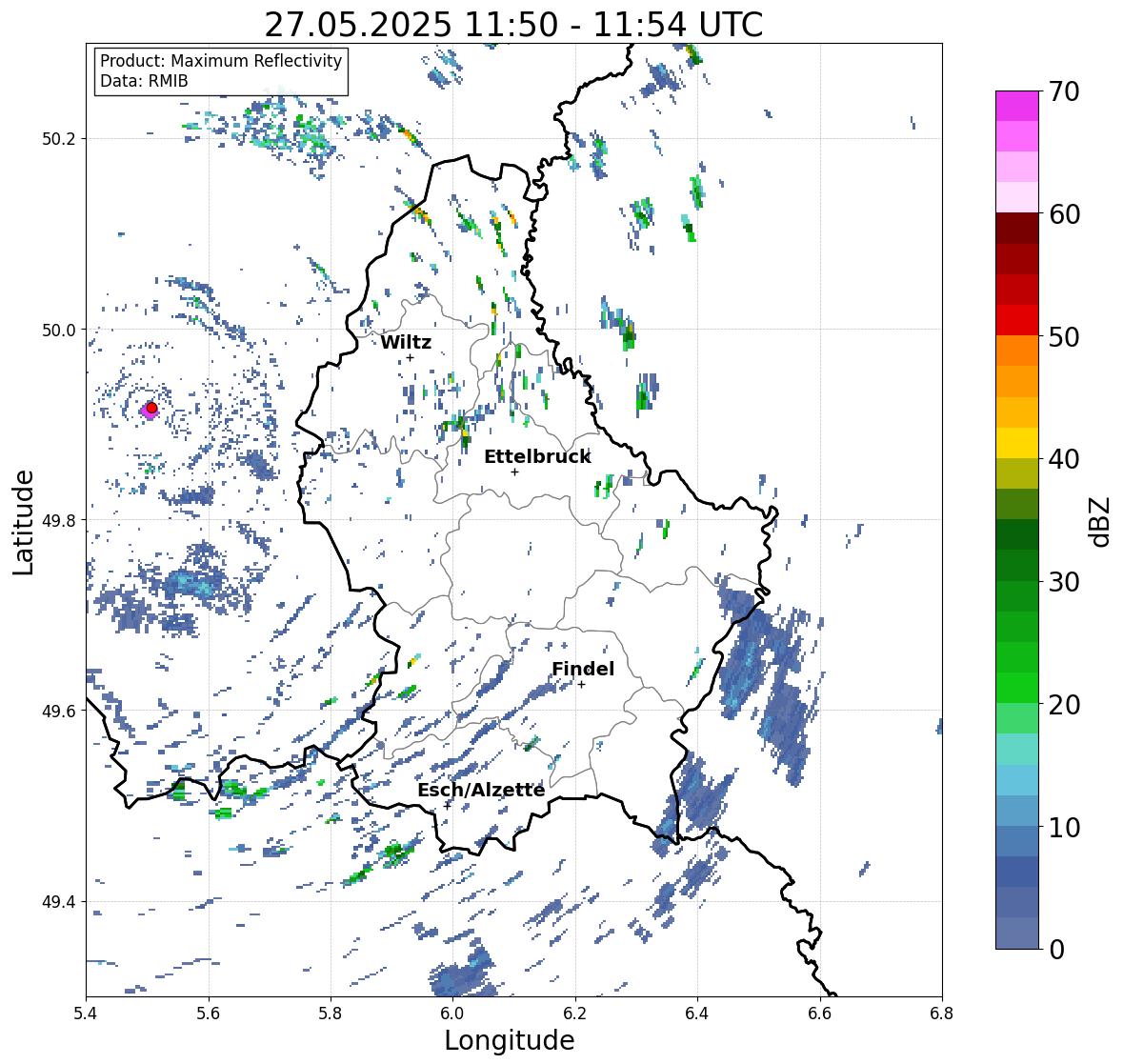Viewport: 1123px width, 1064px height.
Task: Click the 60 tick on the colorbar
Action: click(1064, 214)
